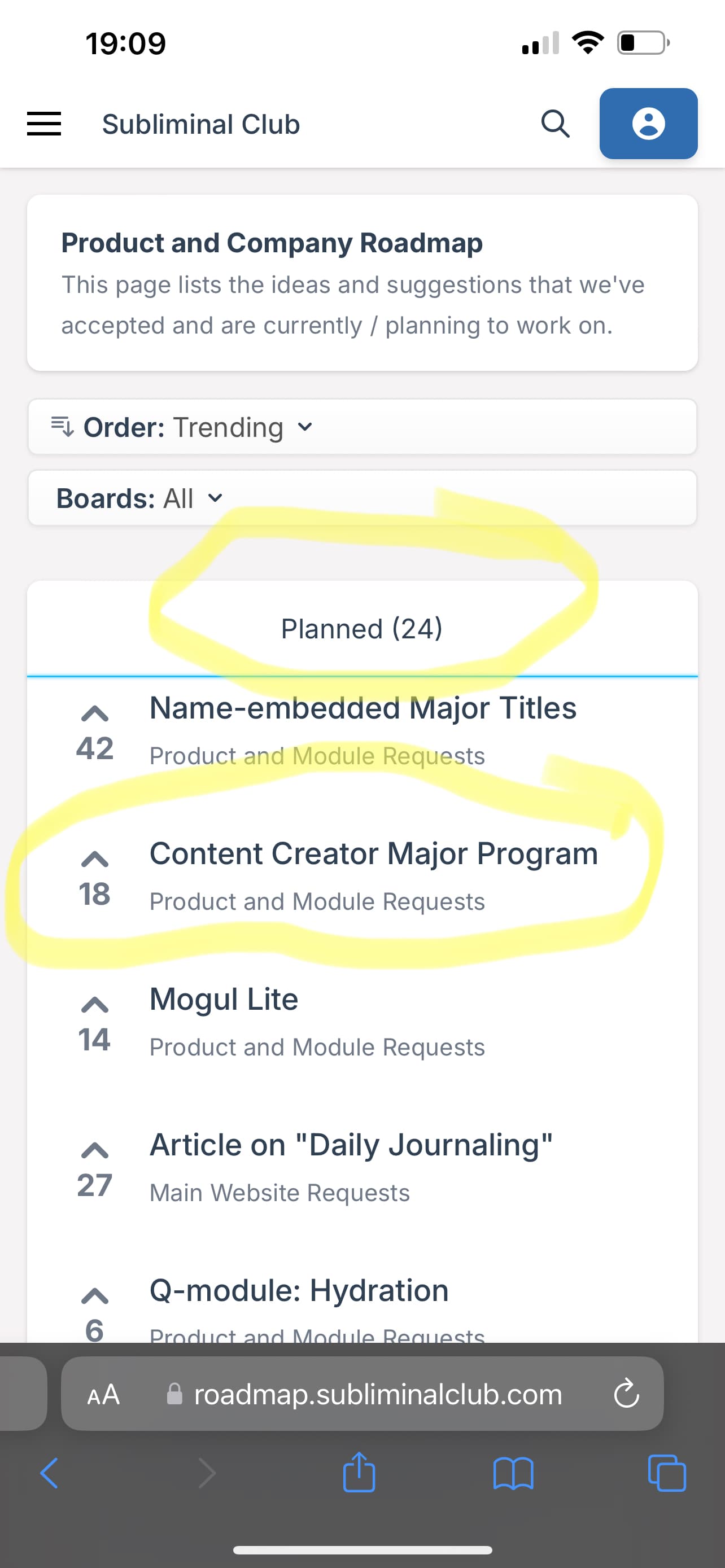Open the Mogul Lite post title
Image resolution: width=725 pixels, height=1568 pixels.
(x=224, y=1000)
